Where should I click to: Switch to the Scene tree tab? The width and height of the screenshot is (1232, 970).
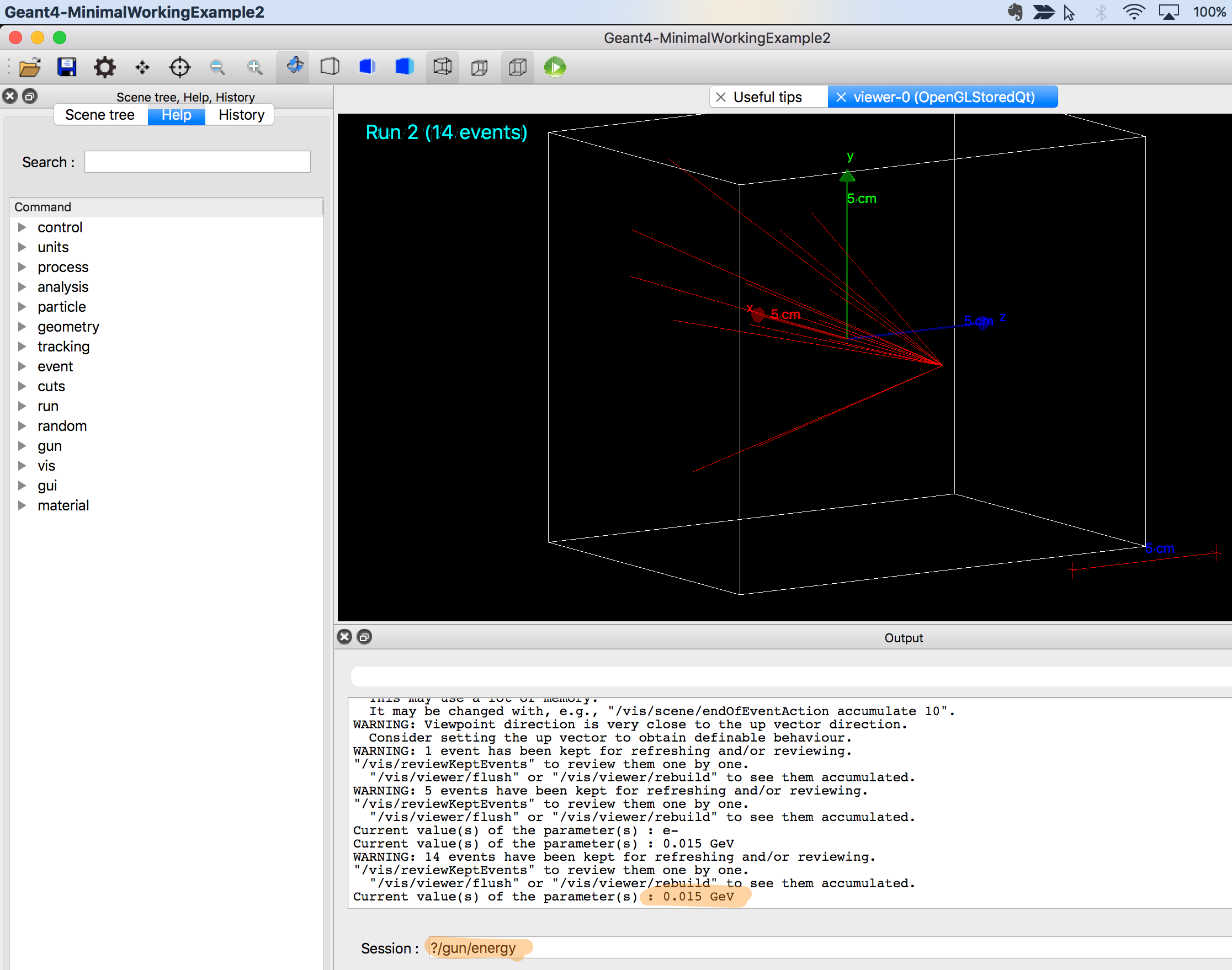100,114
